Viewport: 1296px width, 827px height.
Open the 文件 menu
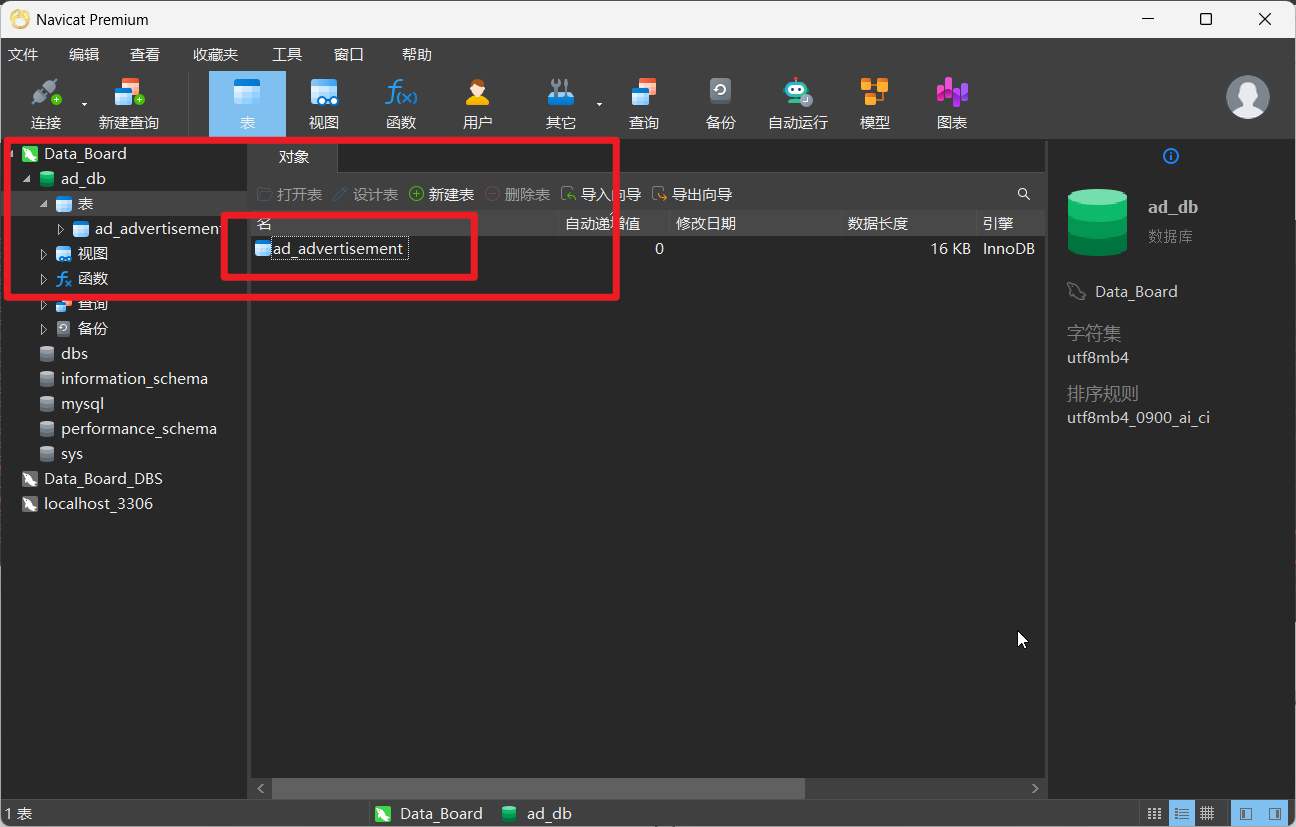[x=23, y=55]
